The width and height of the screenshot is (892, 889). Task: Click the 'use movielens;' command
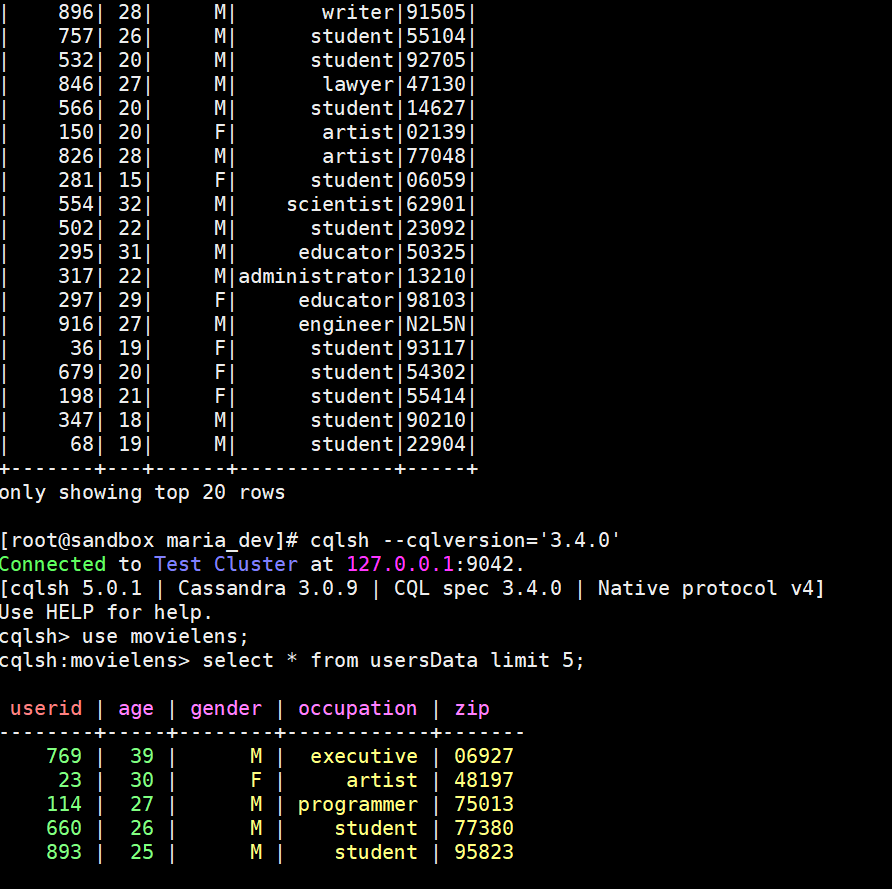pyautogui.click(x=166, y=636)
